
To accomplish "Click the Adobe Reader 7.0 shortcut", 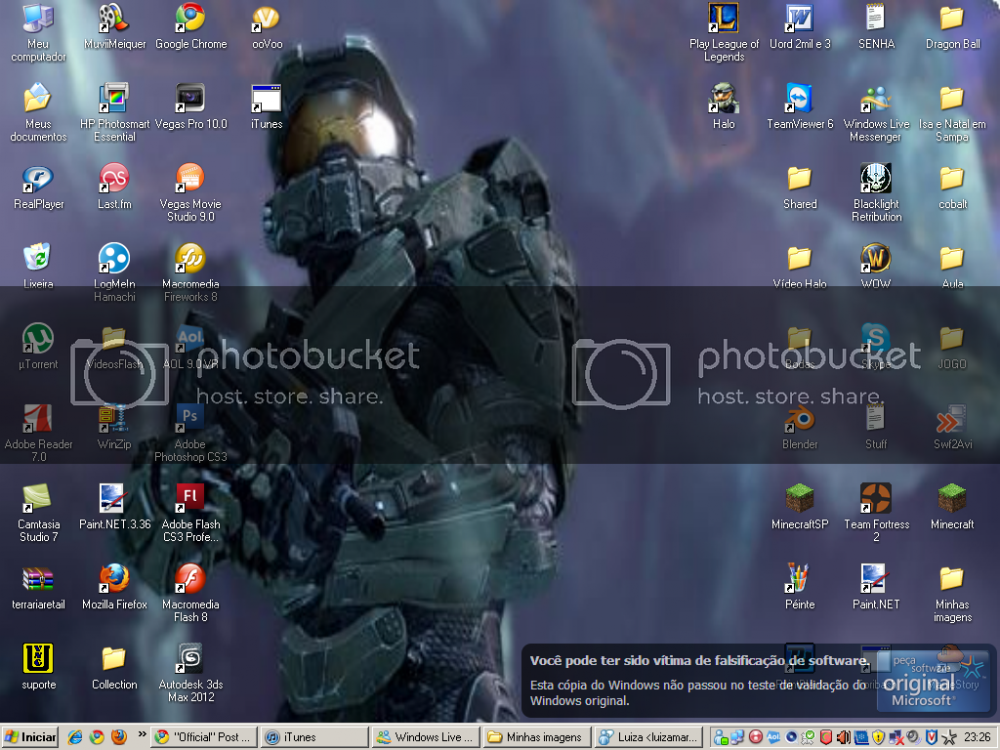I will click(38, 433).
